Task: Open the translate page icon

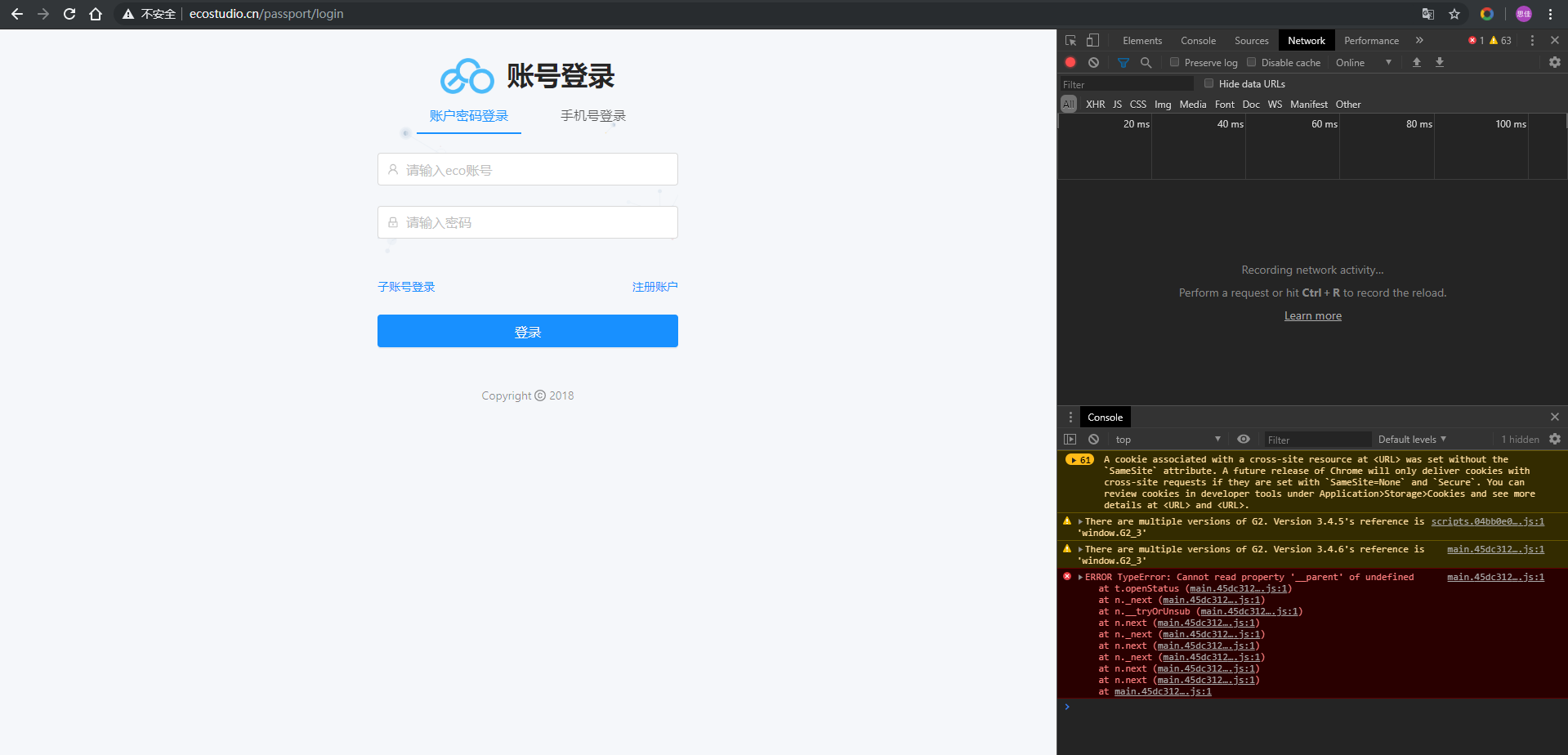Action: (x=1428, y=14)
